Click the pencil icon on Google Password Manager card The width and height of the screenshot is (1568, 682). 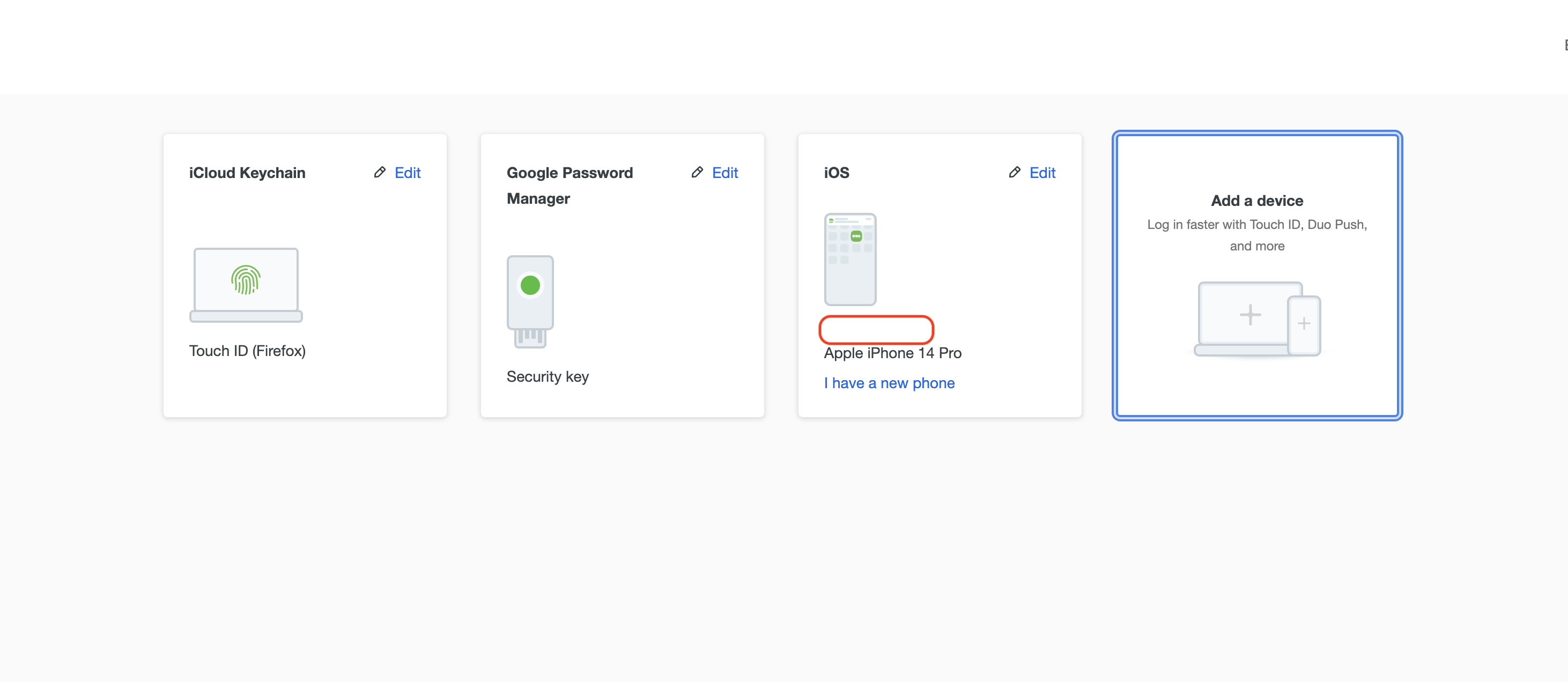click(x=697, y=172)
